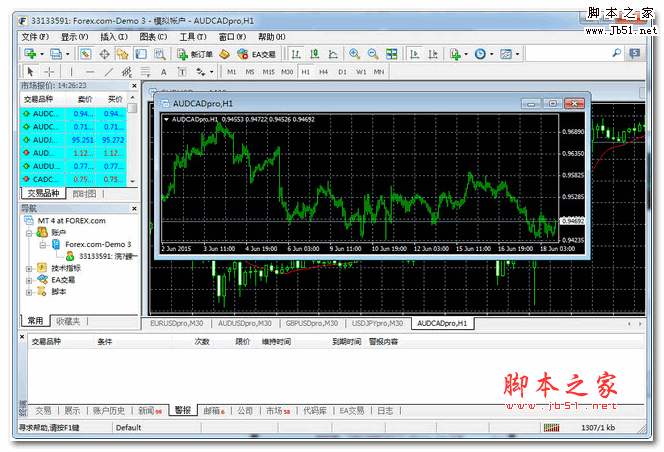The height and width of the screenshot is (452, 664).
Task: Select the equidistant channel tool
Action: point(127,72)
